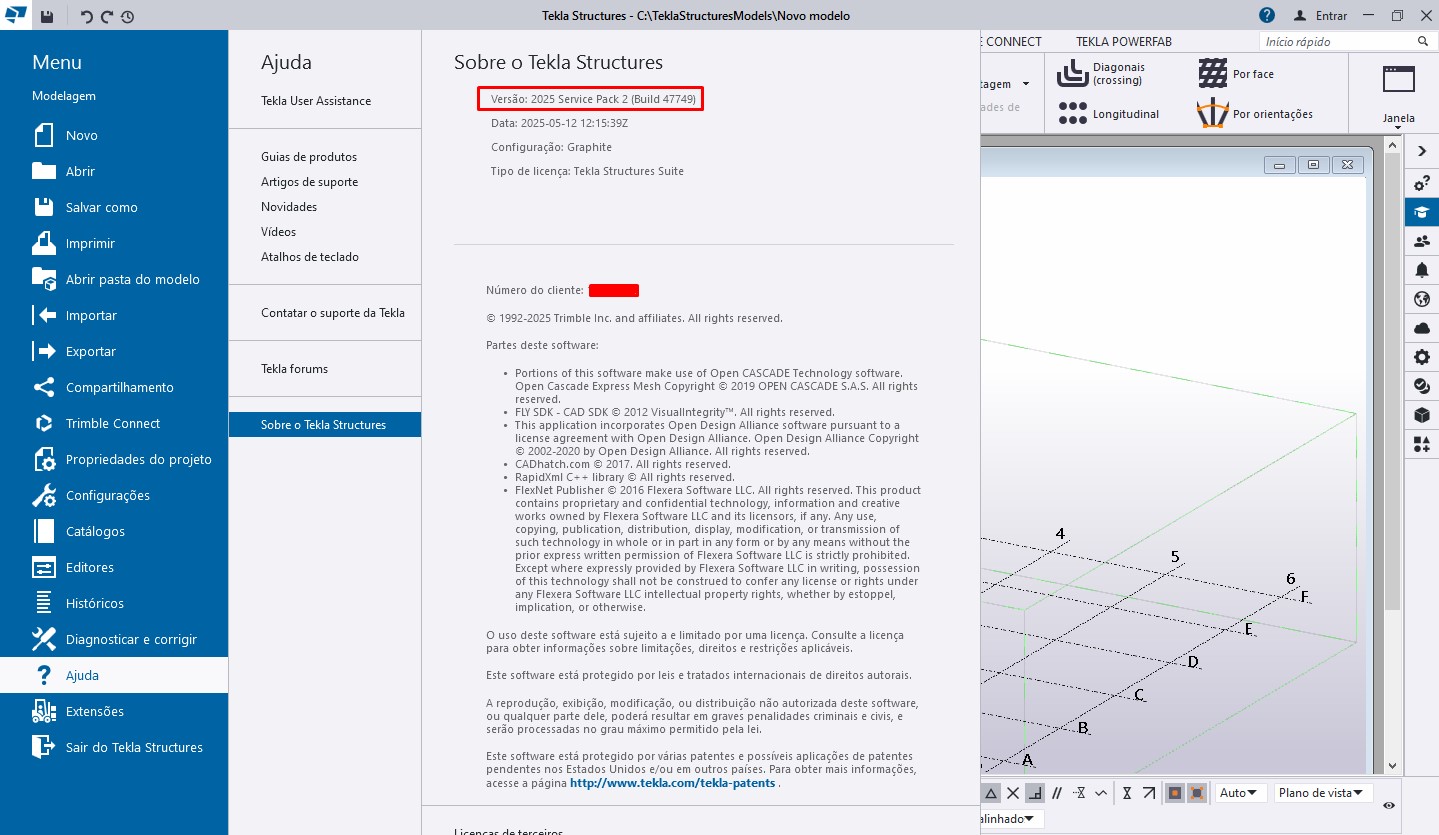The height and width of the screenshot is (835, 1439).
Task: Click the redo arrow icon
Action: click(107, 16)
